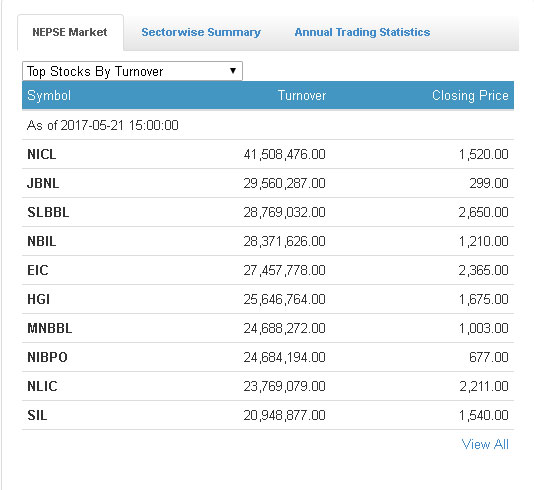Click the Symbol column header
The width and height of the screenshot is (534, 490).
click(49, 95)
